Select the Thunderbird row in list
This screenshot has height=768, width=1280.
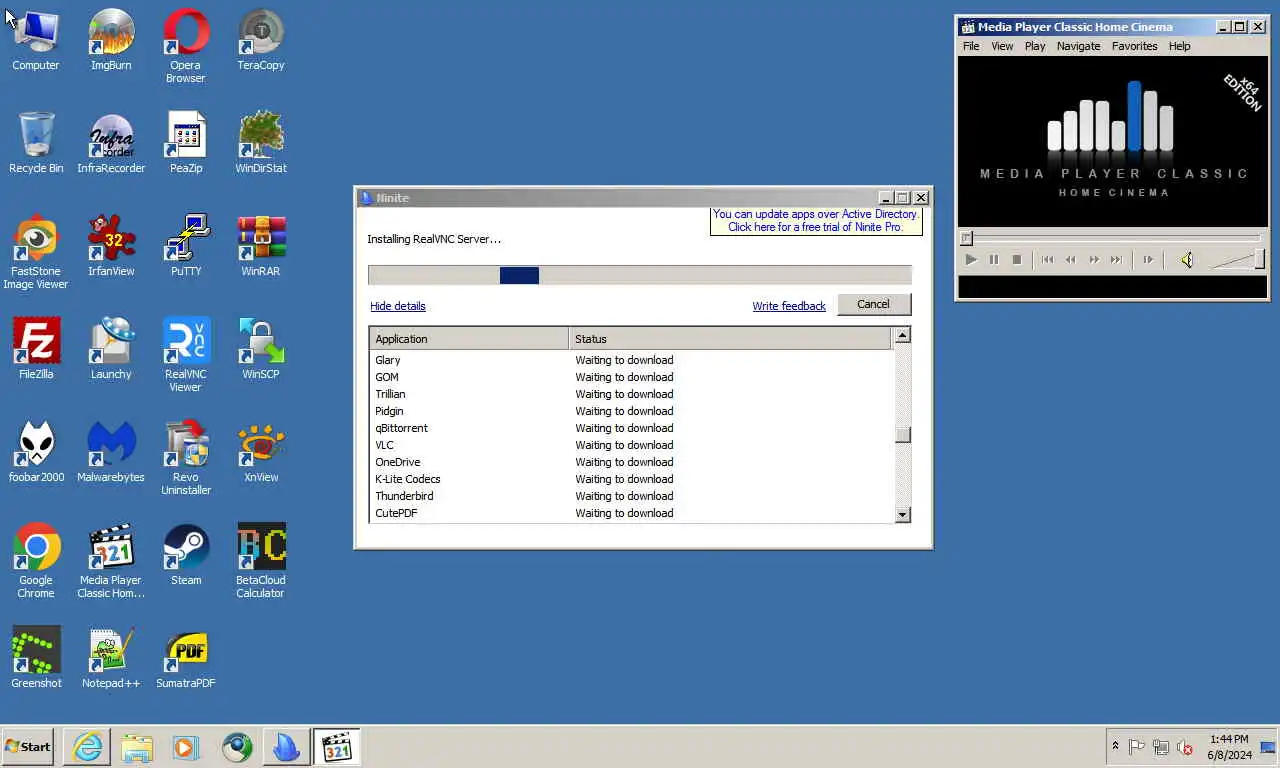click(x=631, y=496)
